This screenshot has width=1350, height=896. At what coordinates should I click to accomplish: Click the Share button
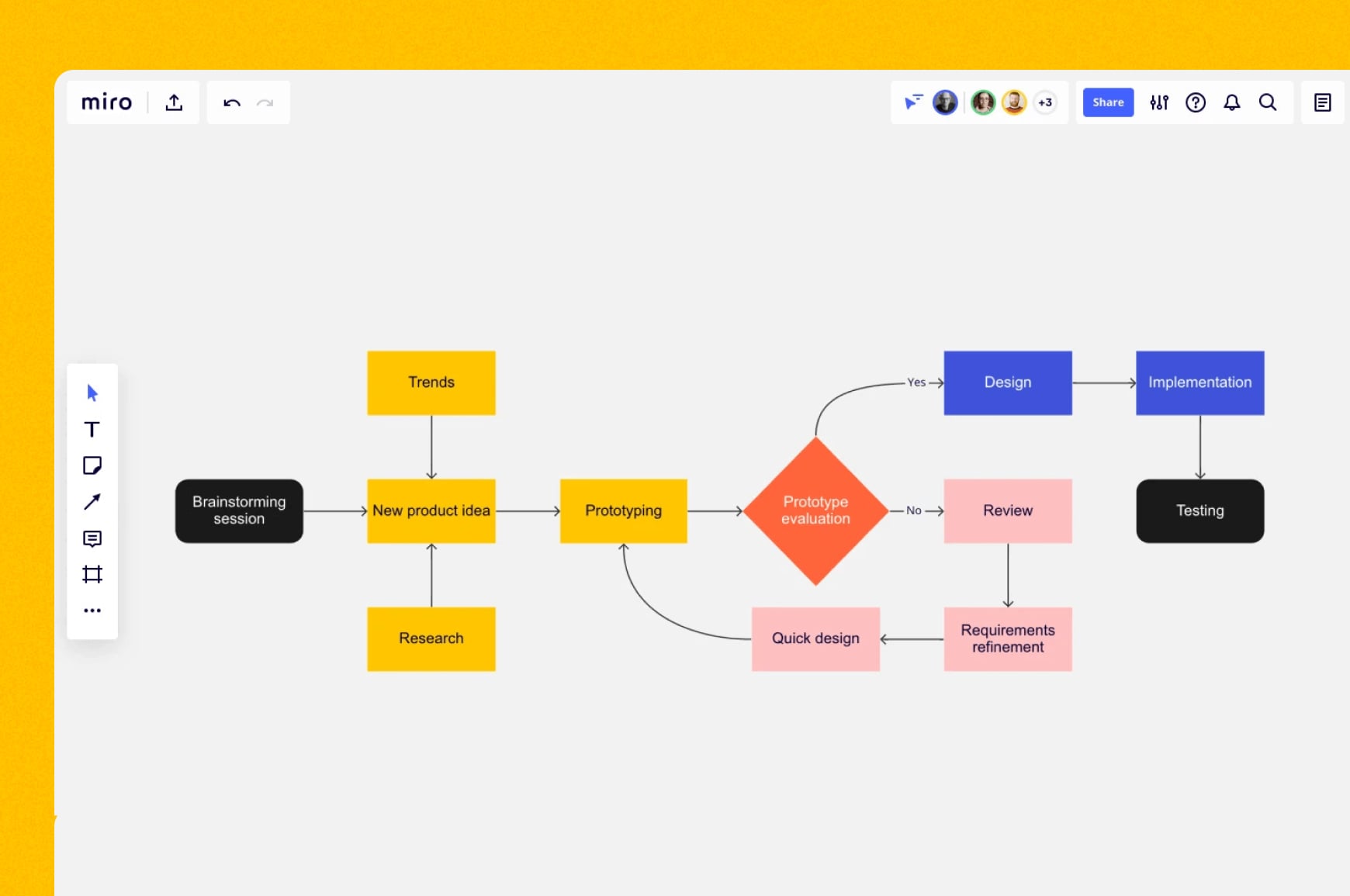1108,102
